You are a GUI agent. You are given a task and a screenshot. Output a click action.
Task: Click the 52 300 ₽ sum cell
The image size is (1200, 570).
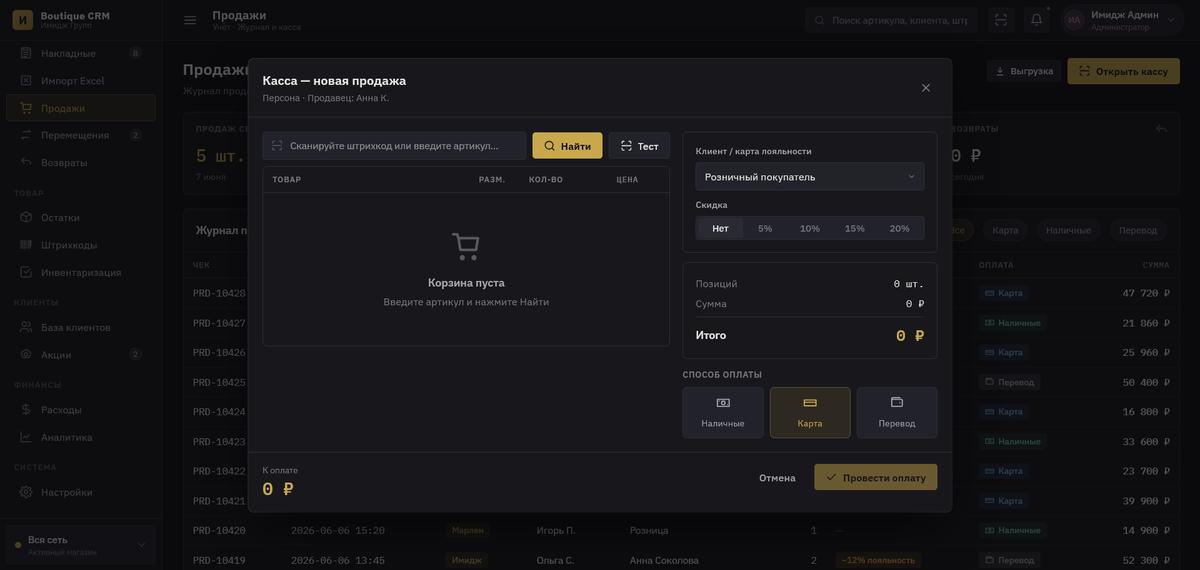click(x=1146, y=560)
